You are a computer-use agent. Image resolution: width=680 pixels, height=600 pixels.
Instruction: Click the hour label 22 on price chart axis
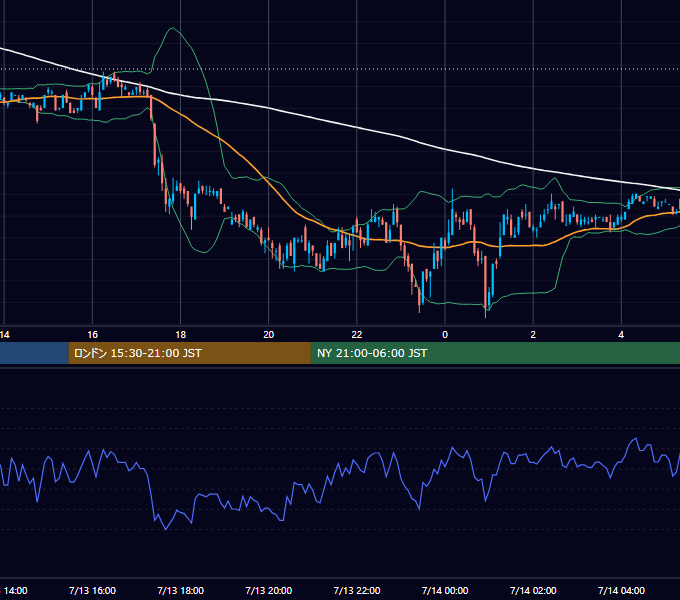coord(356,335)
